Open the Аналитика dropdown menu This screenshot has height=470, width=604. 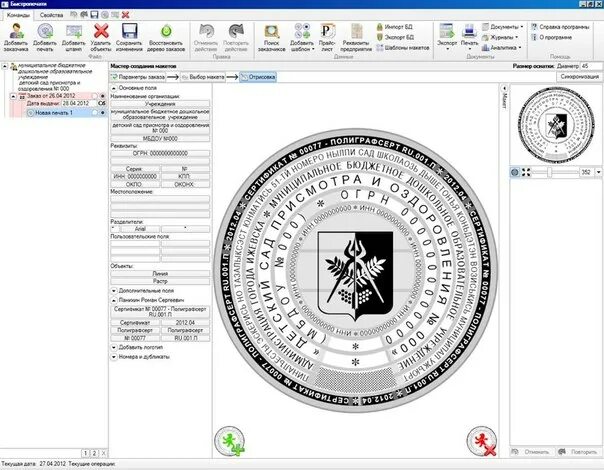(502, 48)
